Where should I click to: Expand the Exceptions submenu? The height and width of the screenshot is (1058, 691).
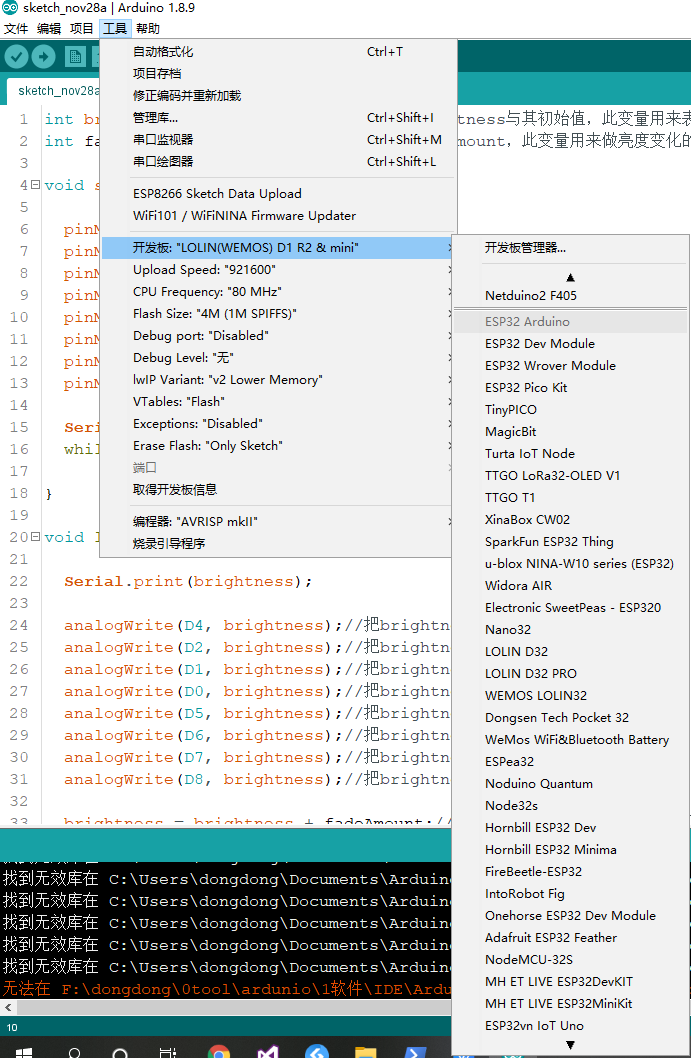click(278, 424)
